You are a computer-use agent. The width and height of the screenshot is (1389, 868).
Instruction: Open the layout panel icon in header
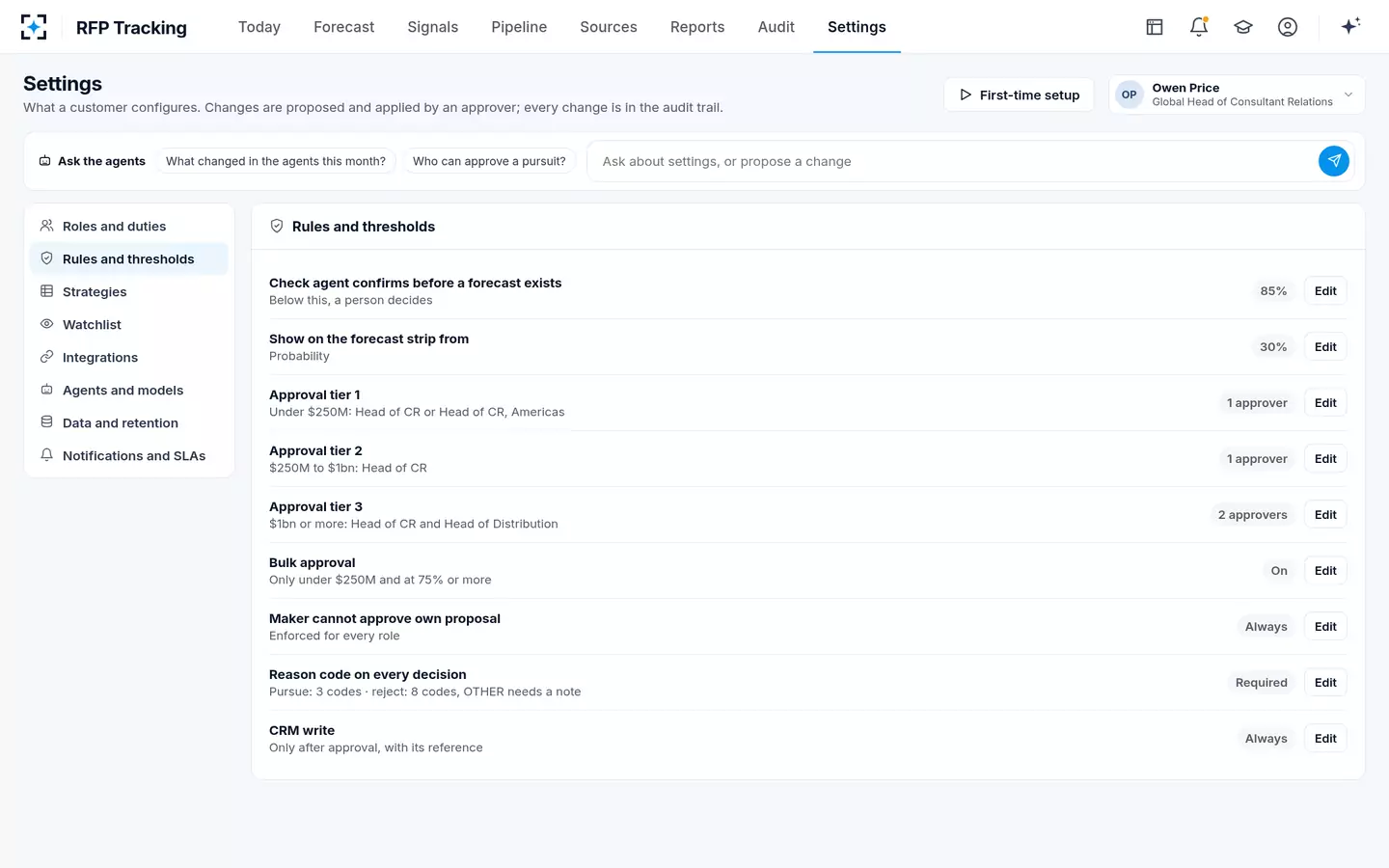coord(1155,27)
